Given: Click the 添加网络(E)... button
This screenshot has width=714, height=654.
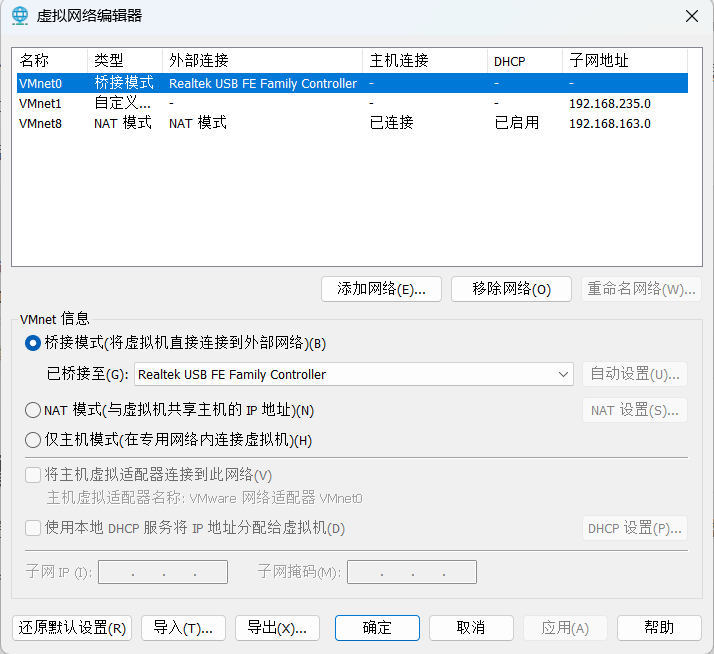Looking at the screenshot, I should (x=381, y=289).
